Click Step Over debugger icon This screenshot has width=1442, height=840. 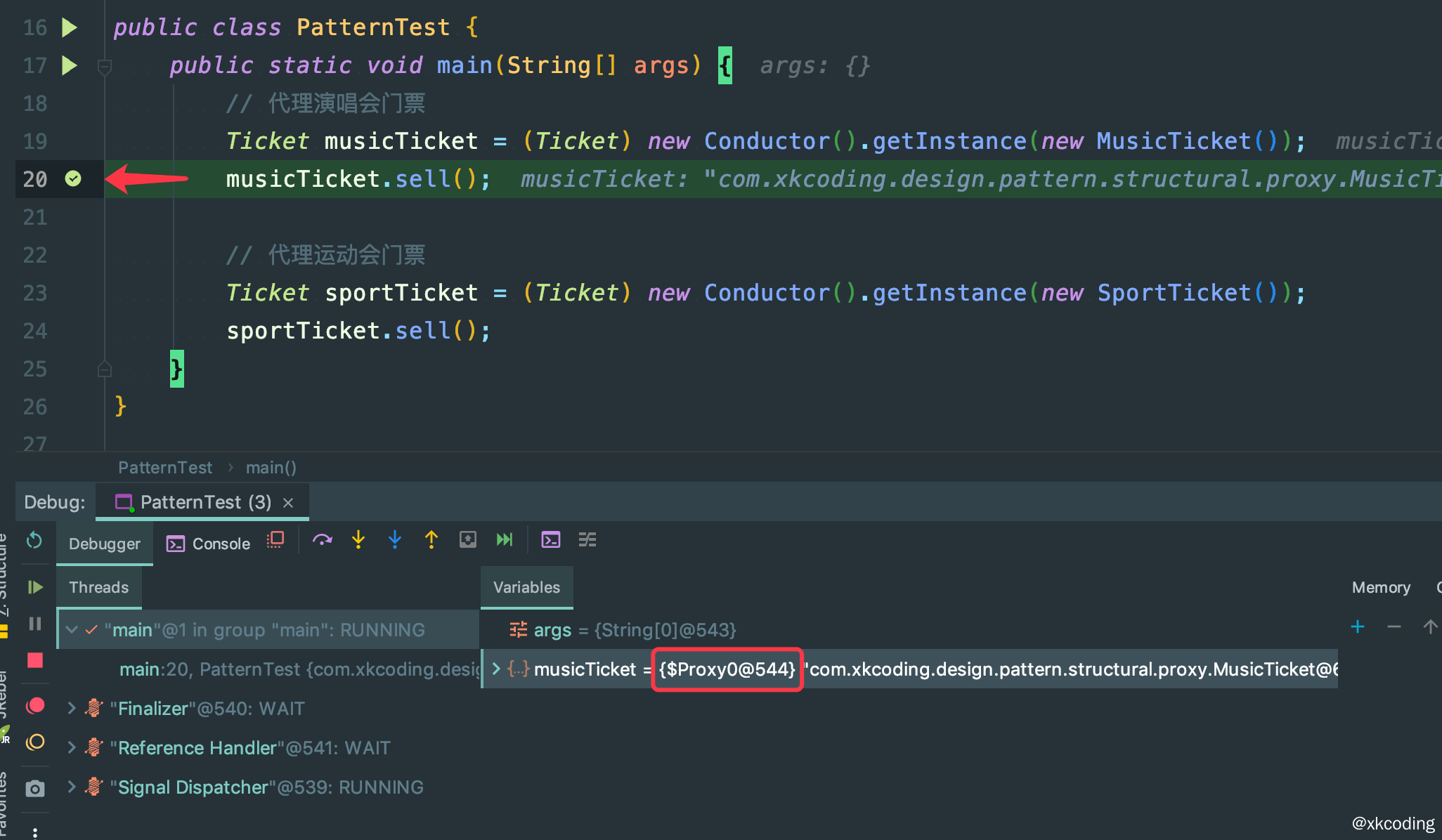click(322, 540)
